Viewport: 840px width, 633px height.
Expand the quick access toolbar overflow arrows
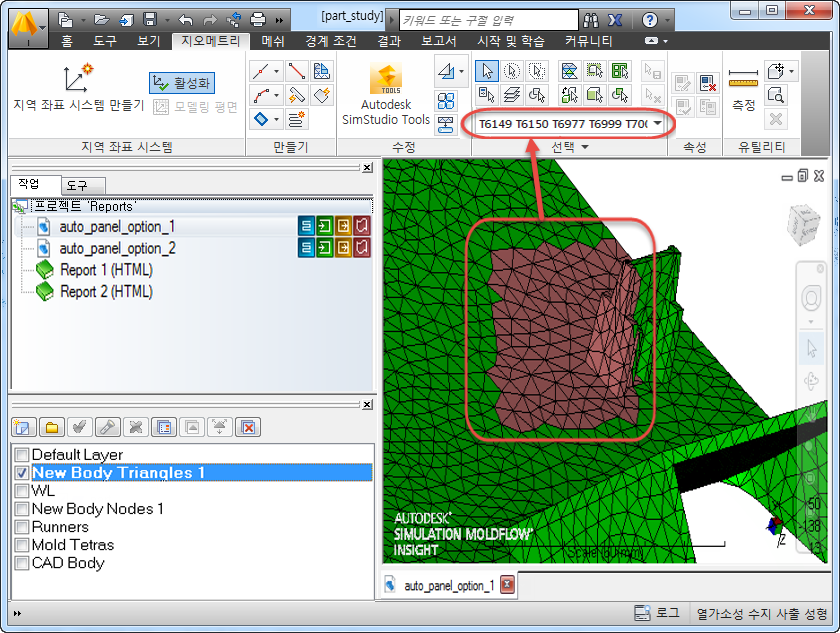tap(279, 20)
